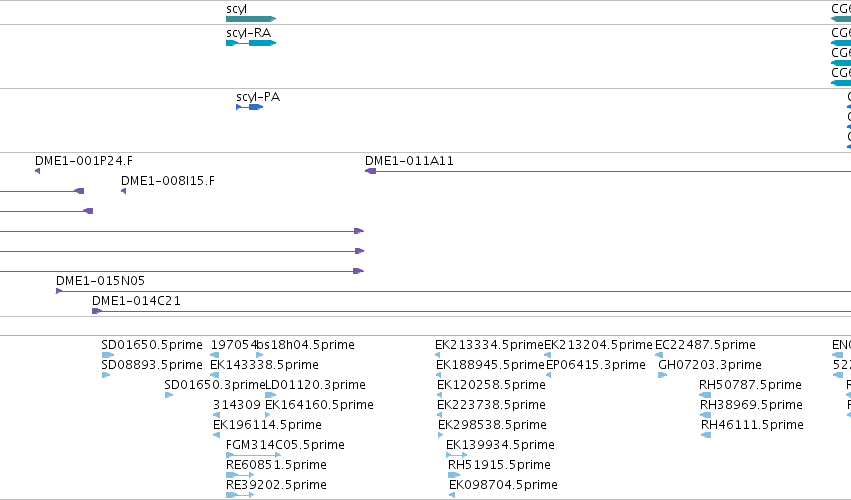This screenshot has height=500, width=851.
Task: Select the DME1-008I15.F arrow marker
Action: [x=124, y=191]
